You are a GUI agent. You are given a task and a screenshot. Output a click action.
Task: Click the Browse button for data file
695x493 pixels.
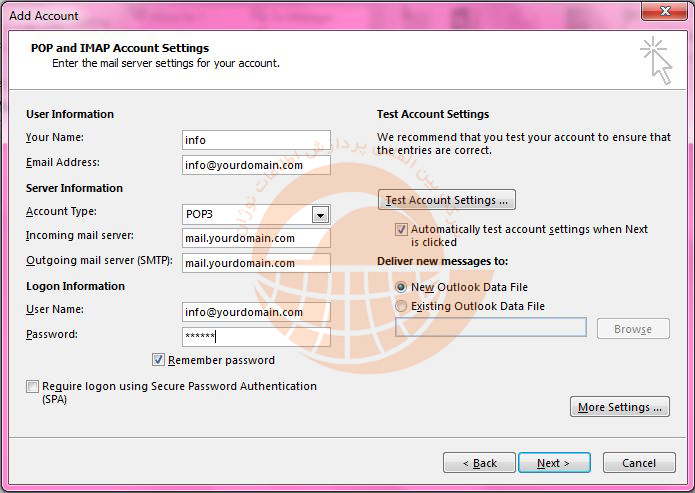tap(632, 328)
